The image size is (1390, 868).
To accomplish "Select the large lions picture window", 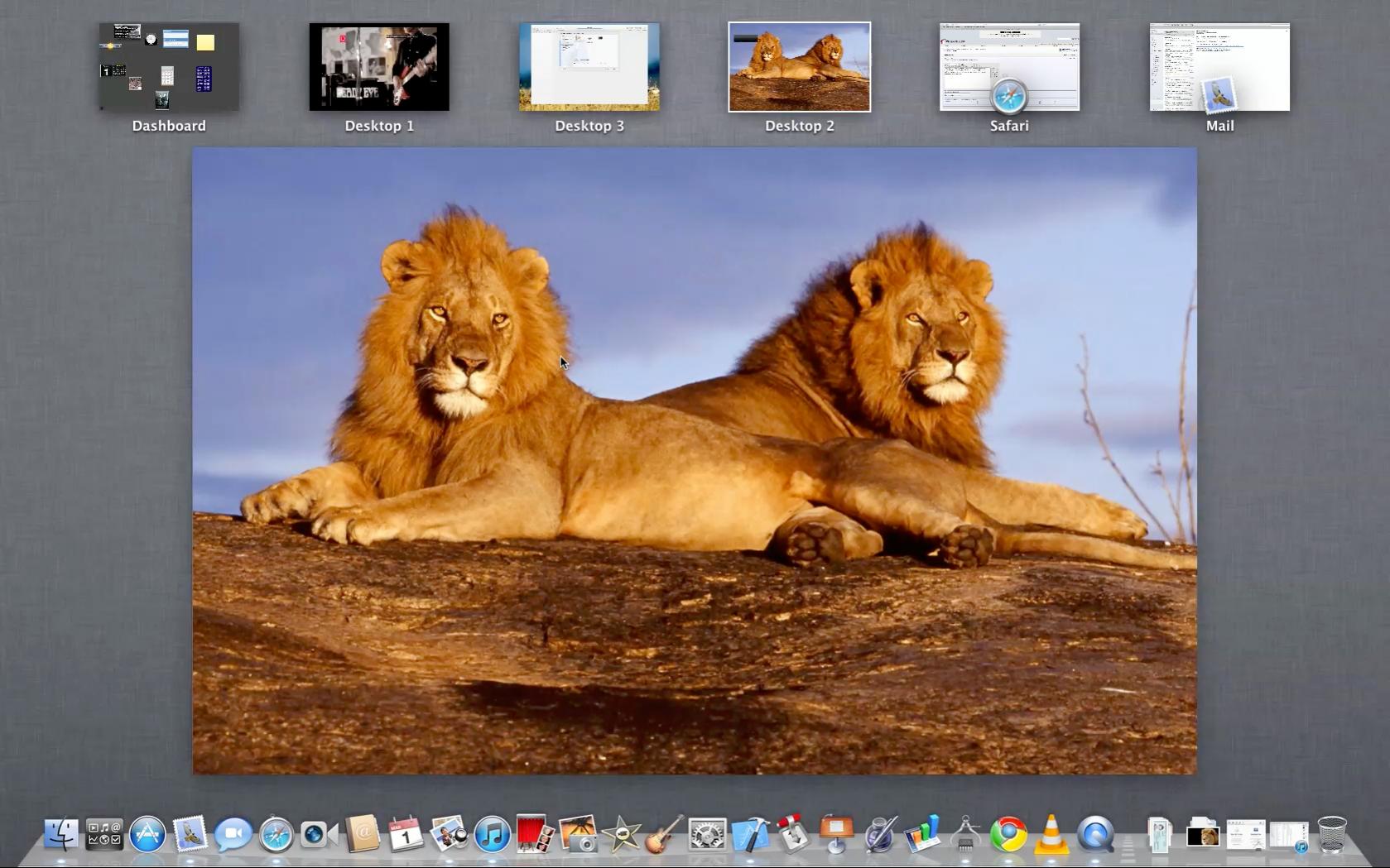I will 695,461.
